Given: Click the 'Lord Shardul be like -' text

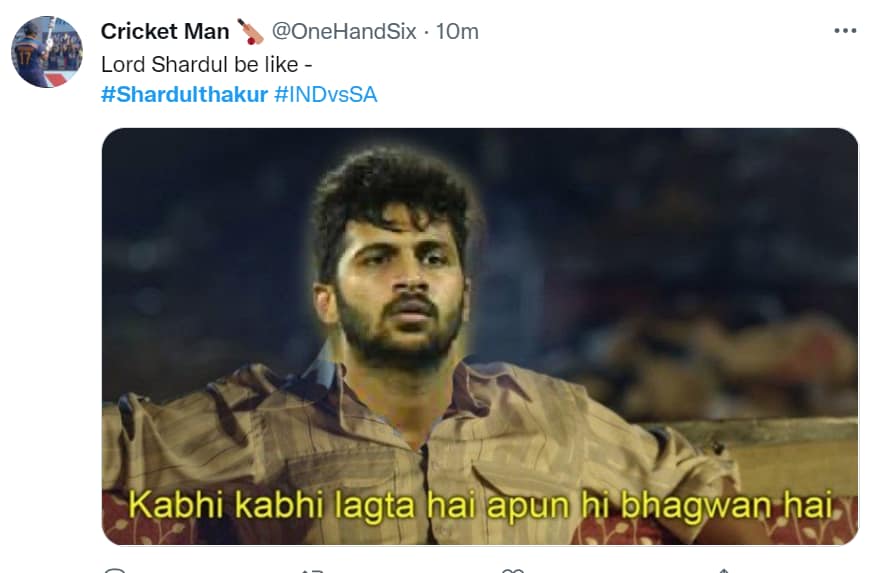Looking at the screenshot, I should [x=207, y=64].
